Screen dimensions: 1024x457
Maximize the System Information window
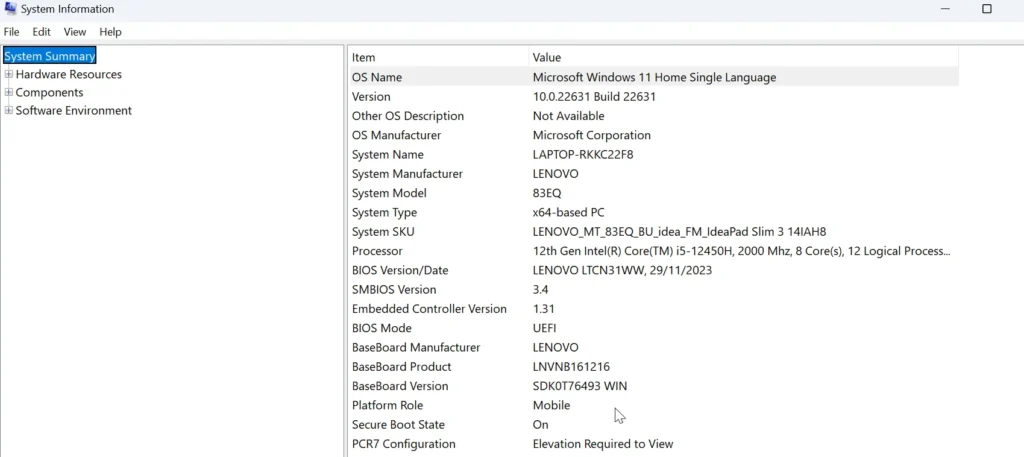[987, 8]
